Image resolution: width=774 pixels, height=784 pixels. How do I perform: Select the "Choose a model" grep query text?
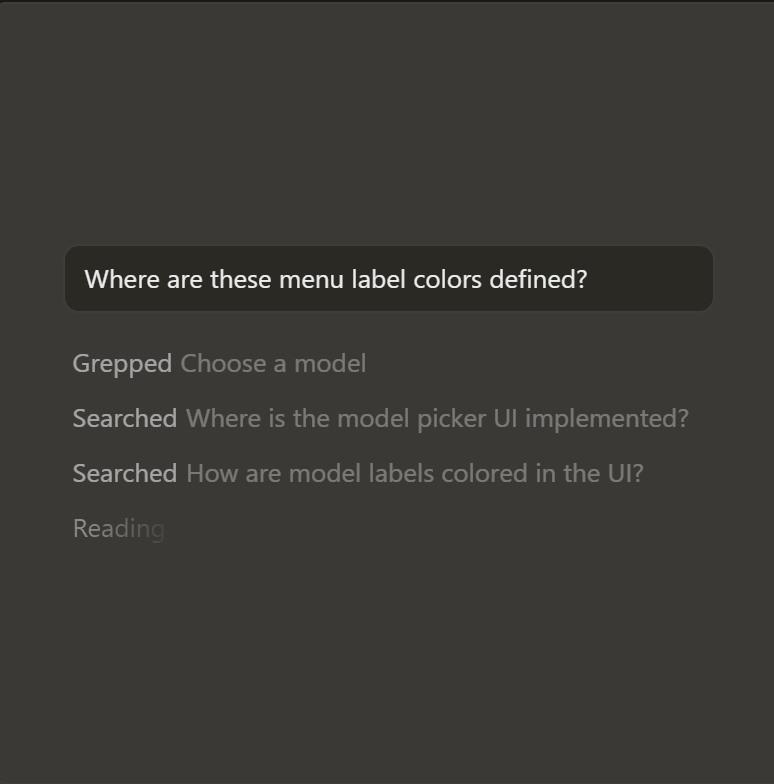(x=273, y=364)
